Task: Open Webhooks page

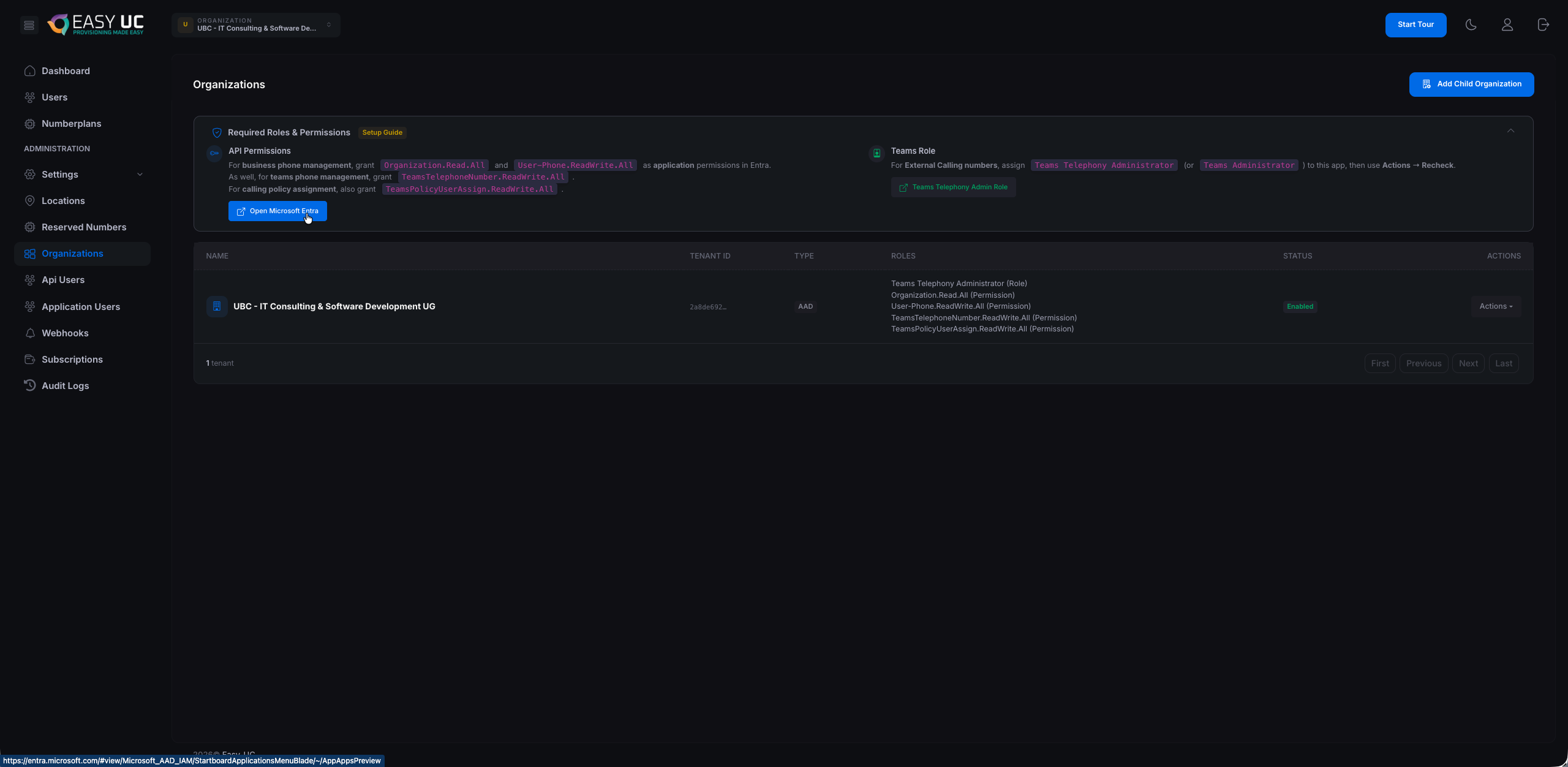Action: click(x=65, y=333)
